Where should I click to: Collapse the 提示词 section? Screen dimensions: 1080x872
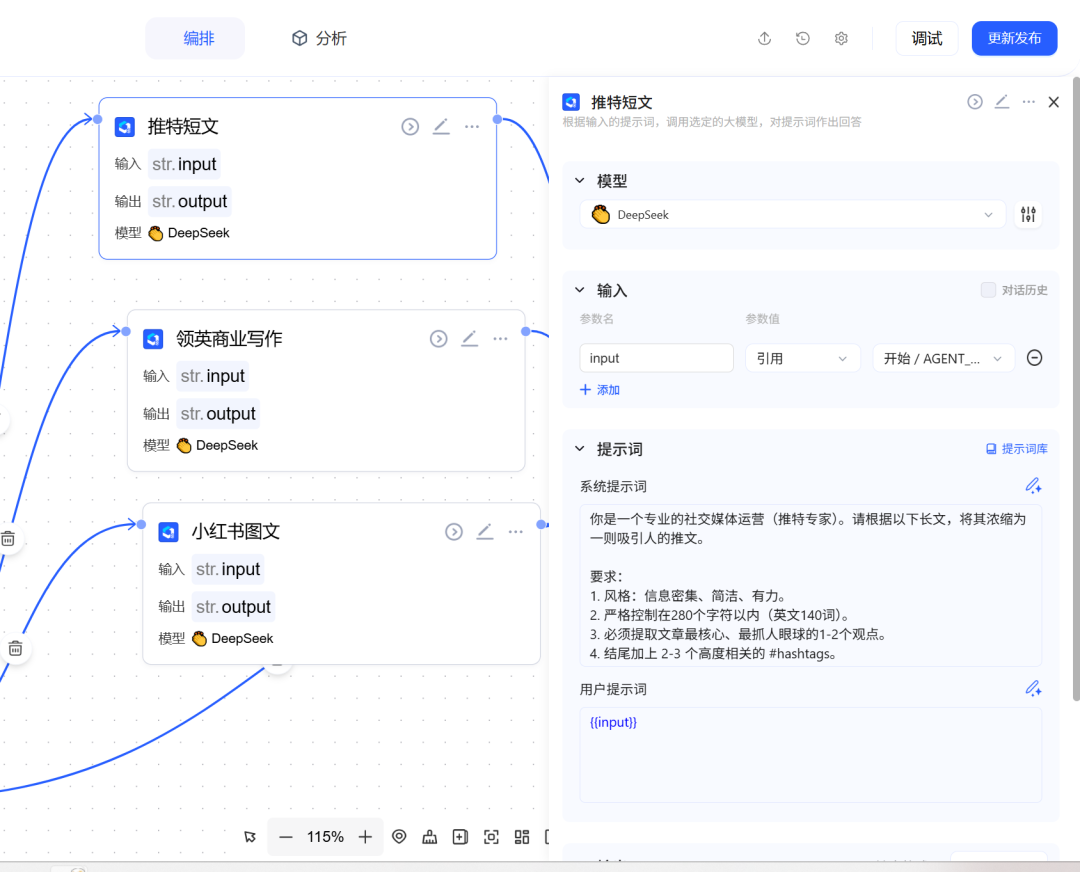click(x=579, y=449)
